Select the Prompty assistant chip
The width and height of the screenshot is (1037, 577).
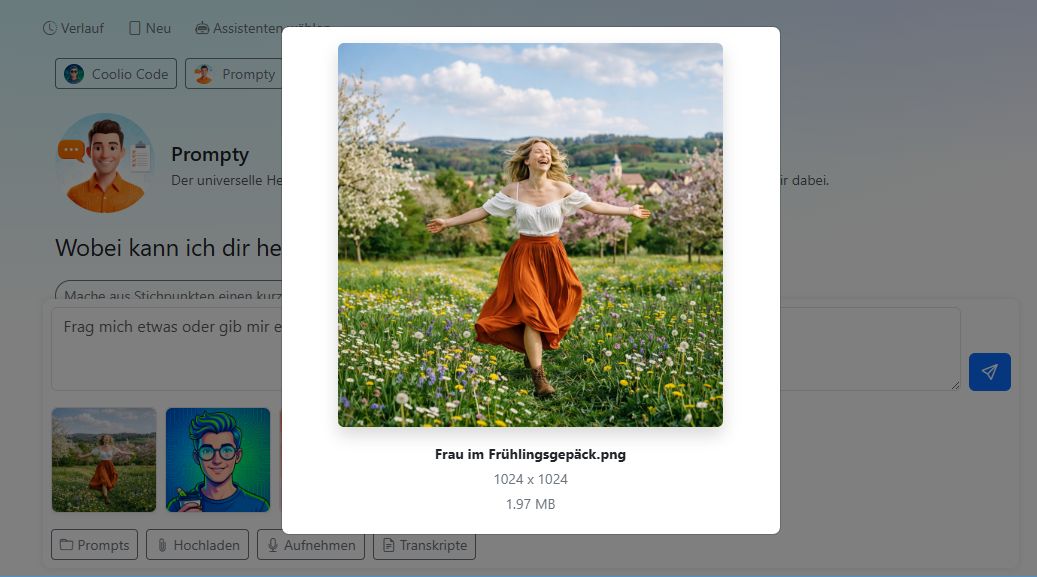pos(234,74)
